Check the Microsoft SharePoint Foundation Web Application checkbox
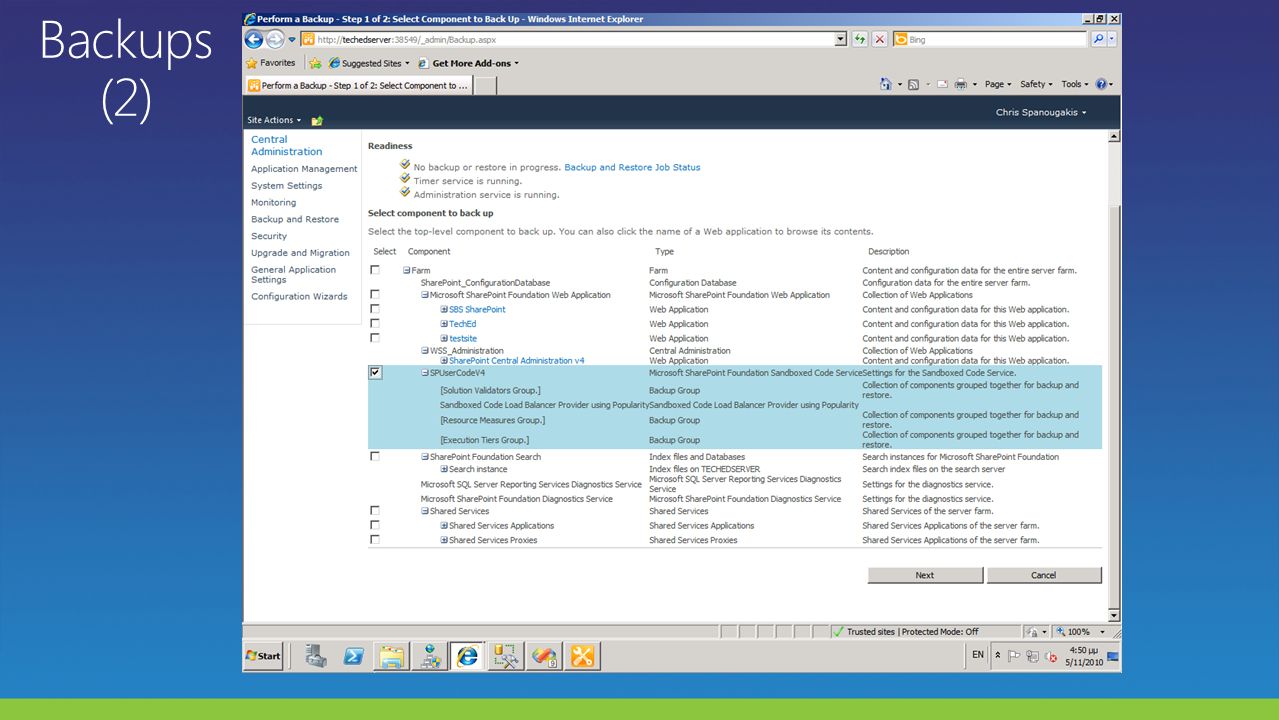The height and width of the screenshot is (720, 1279). [375, 294]
